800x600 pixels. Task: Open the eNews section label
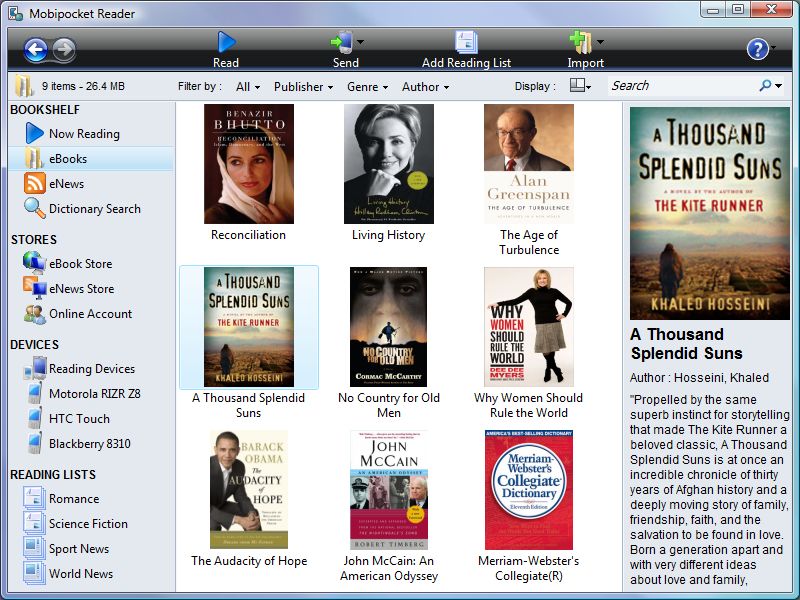point(66,184)
